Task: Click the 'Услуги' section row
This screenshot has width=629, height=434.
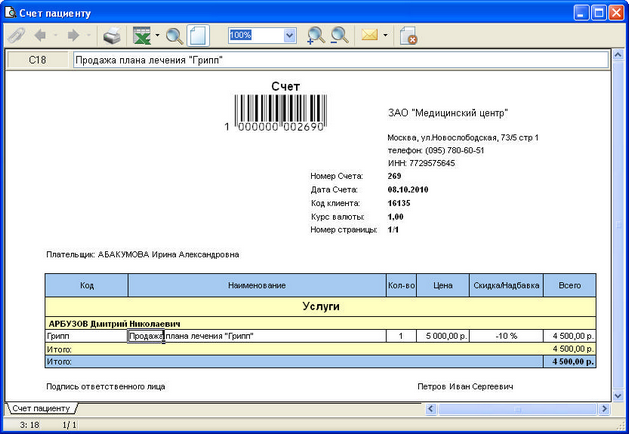Action: coord(321,306)
